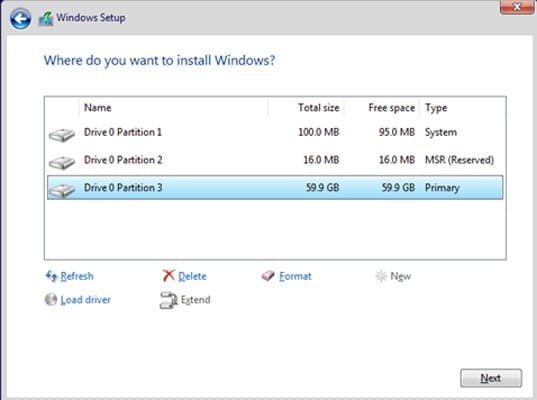Click the Refresh arrows icon
The image size is (537, 400).
click(51, 276)
